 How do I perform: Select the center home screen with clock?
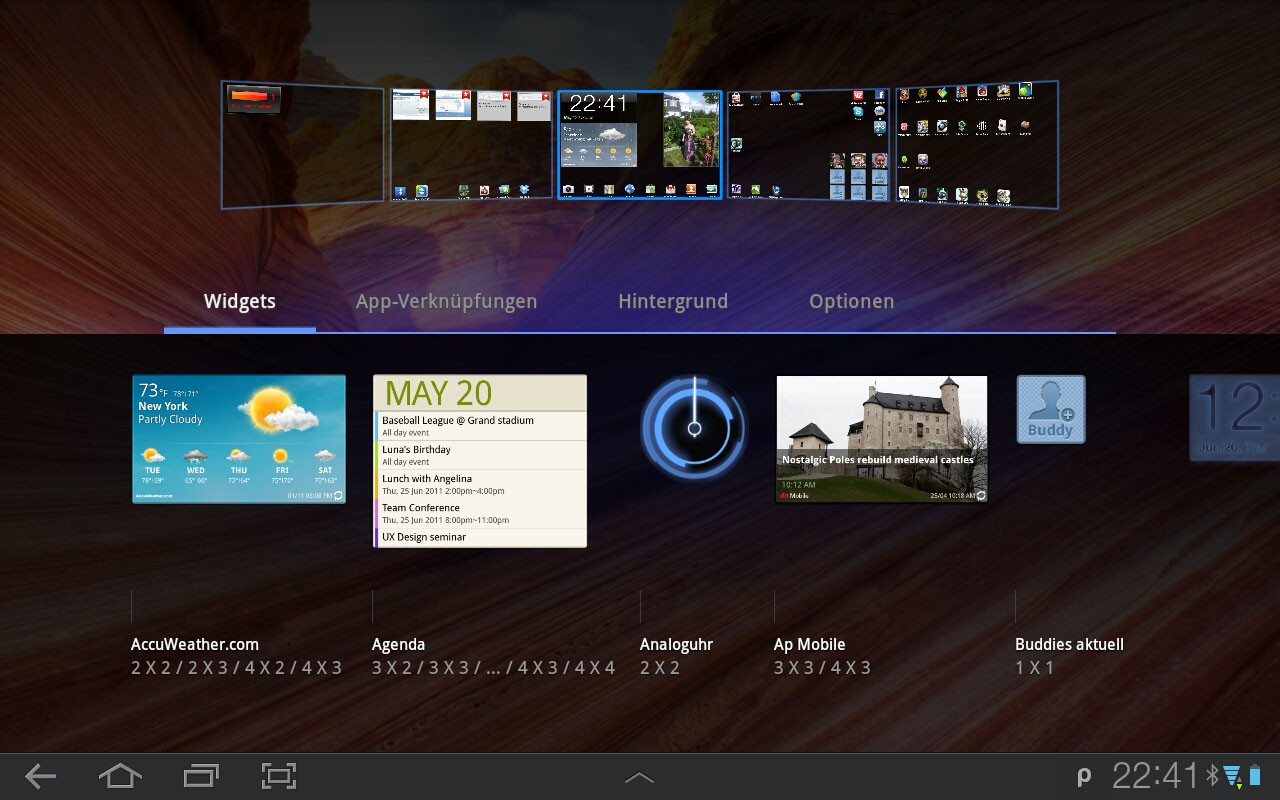coord(640,145)
